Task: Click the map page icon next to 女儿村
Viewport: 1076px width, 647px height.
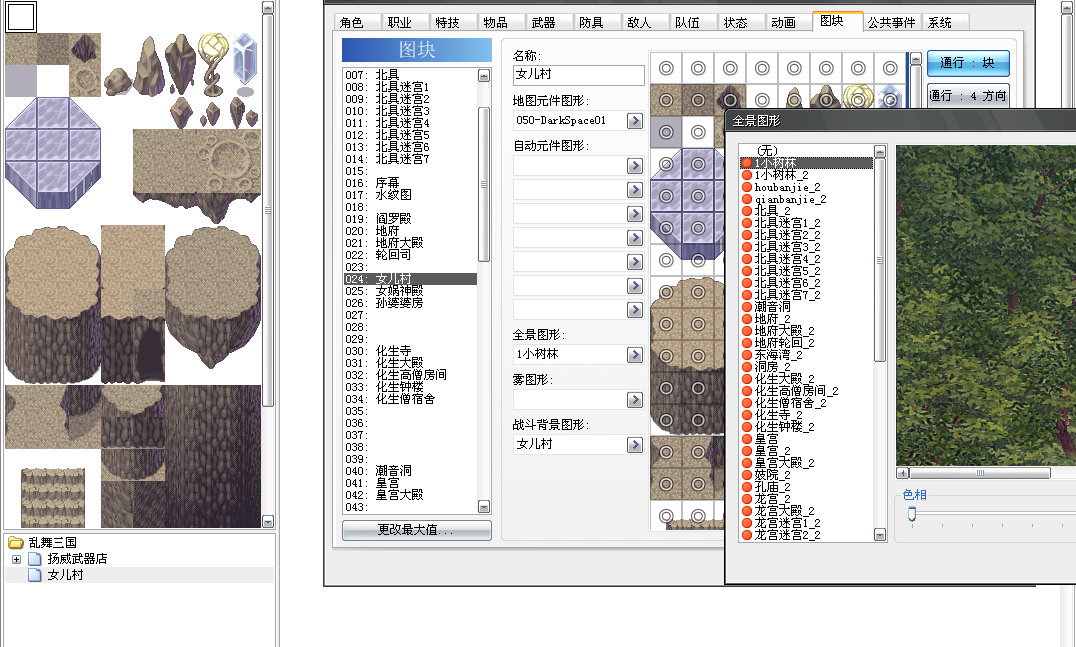Action: point(34,575)
